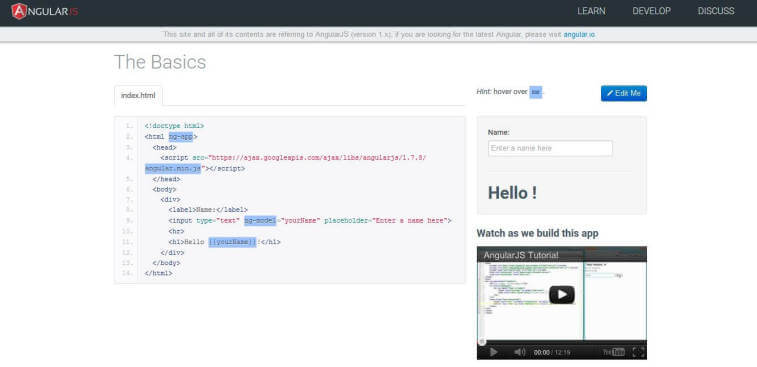Open the DISCUSS menu

tap(716, 11)
